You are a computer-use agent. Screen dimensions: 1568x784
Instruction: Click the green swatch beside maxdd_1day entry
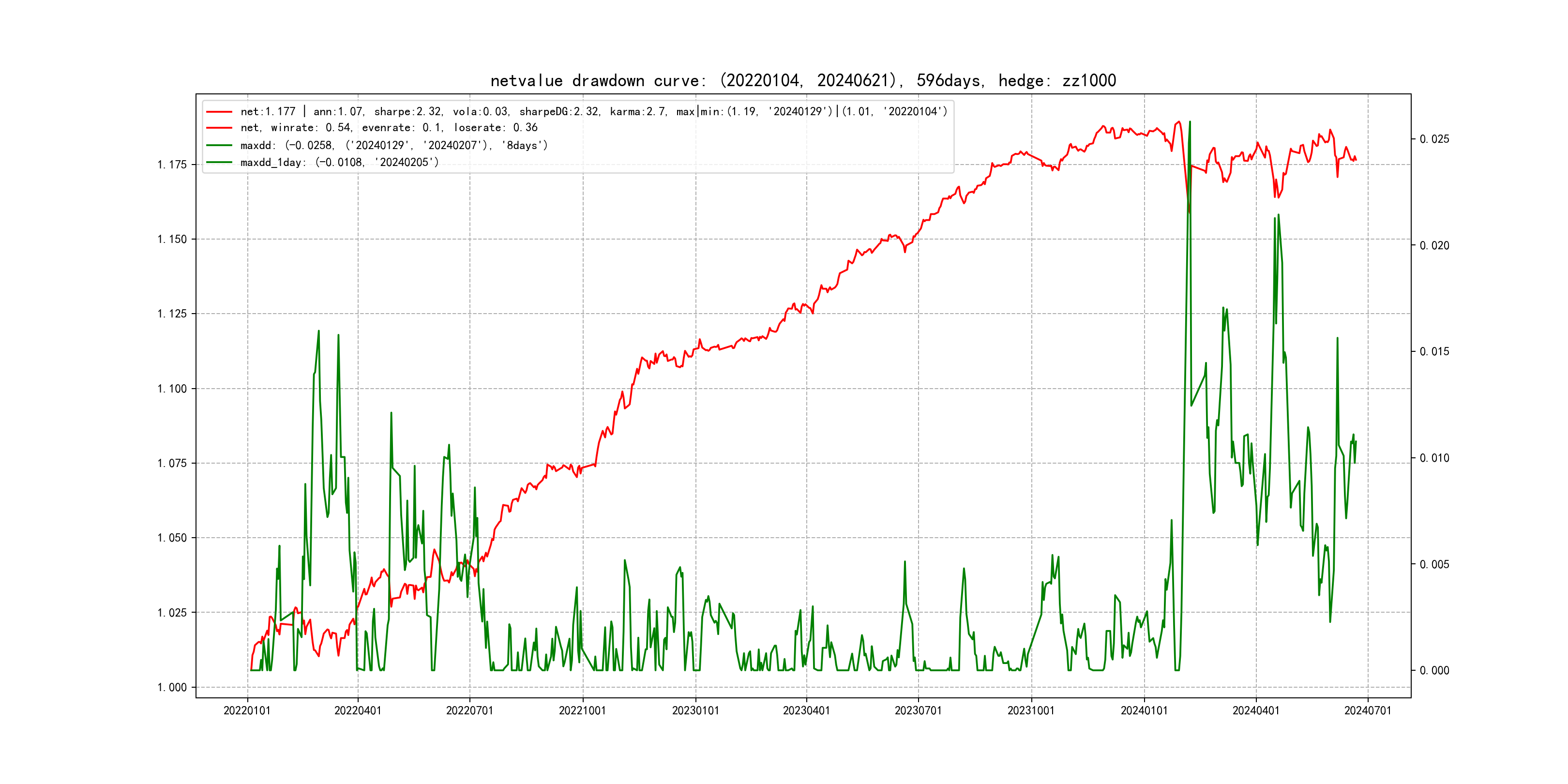tap(219, 163)
